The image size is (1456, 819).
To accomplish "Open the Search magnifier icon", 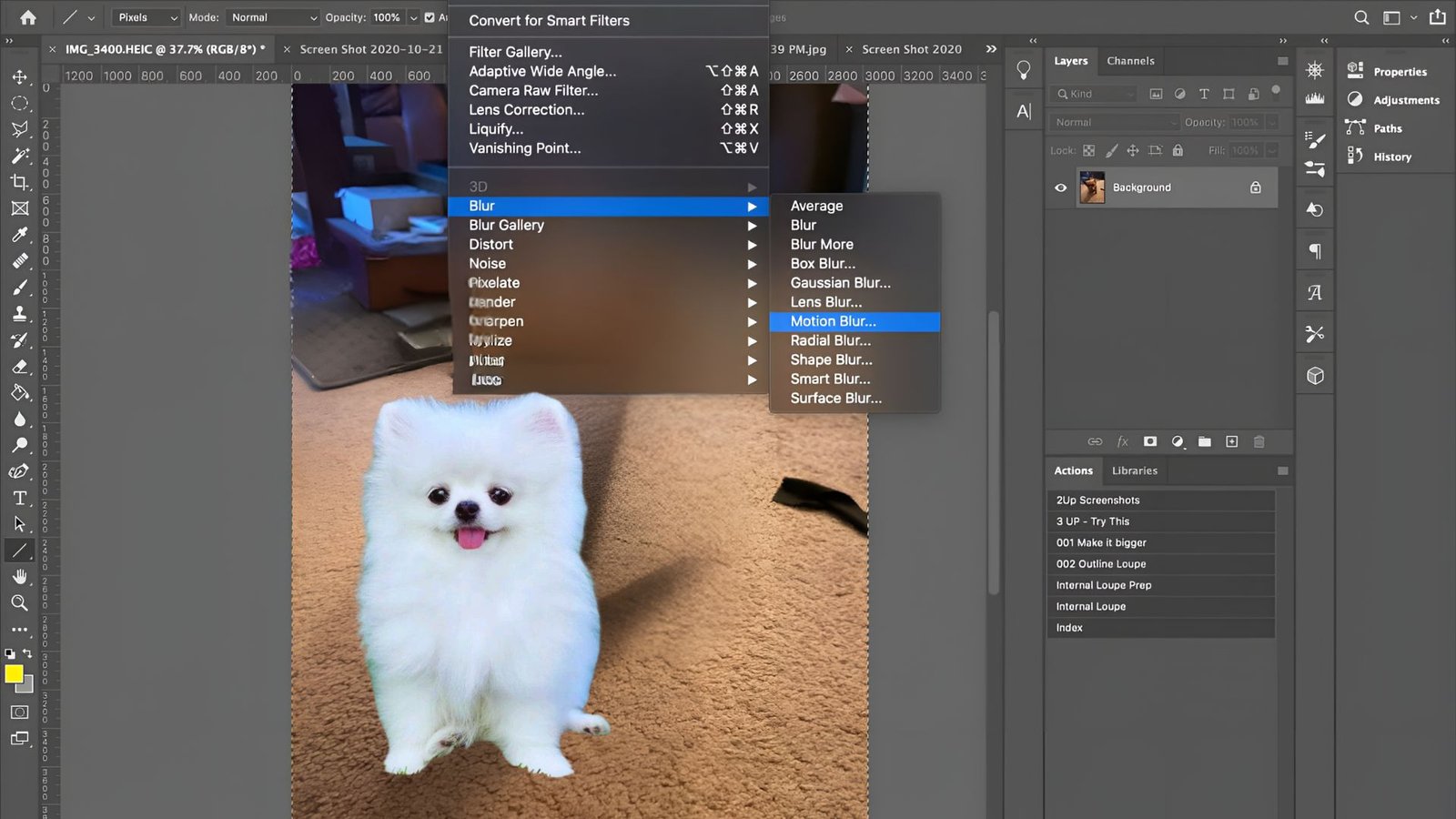I will point(1361,17).
